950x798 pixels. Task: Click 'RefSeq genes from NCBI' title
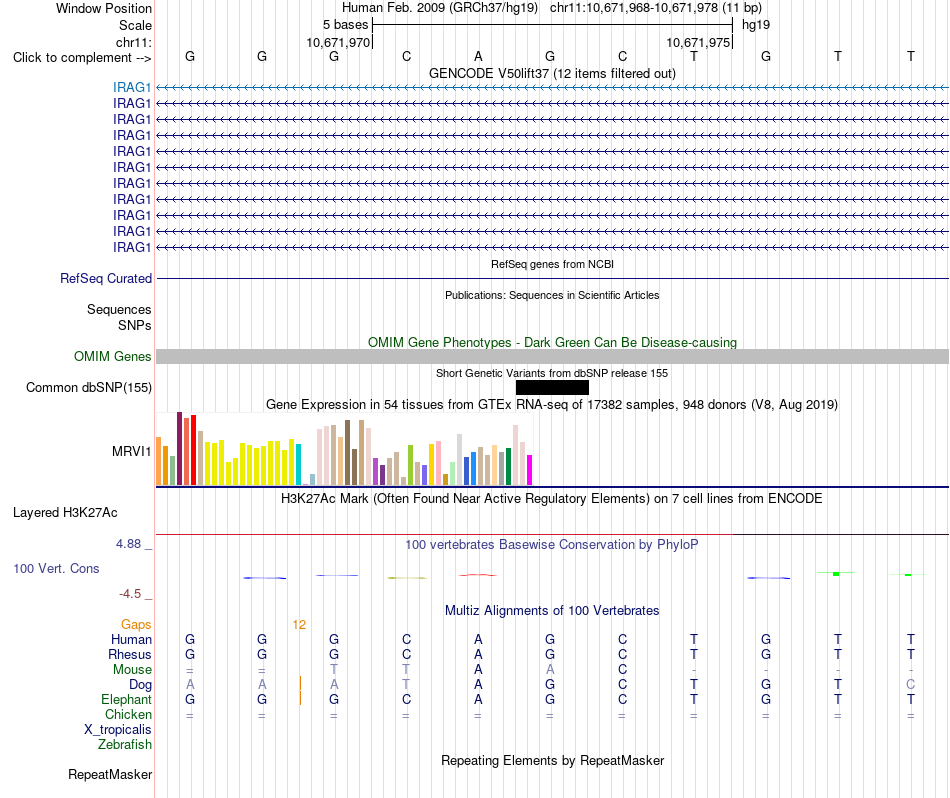[552, 264]
